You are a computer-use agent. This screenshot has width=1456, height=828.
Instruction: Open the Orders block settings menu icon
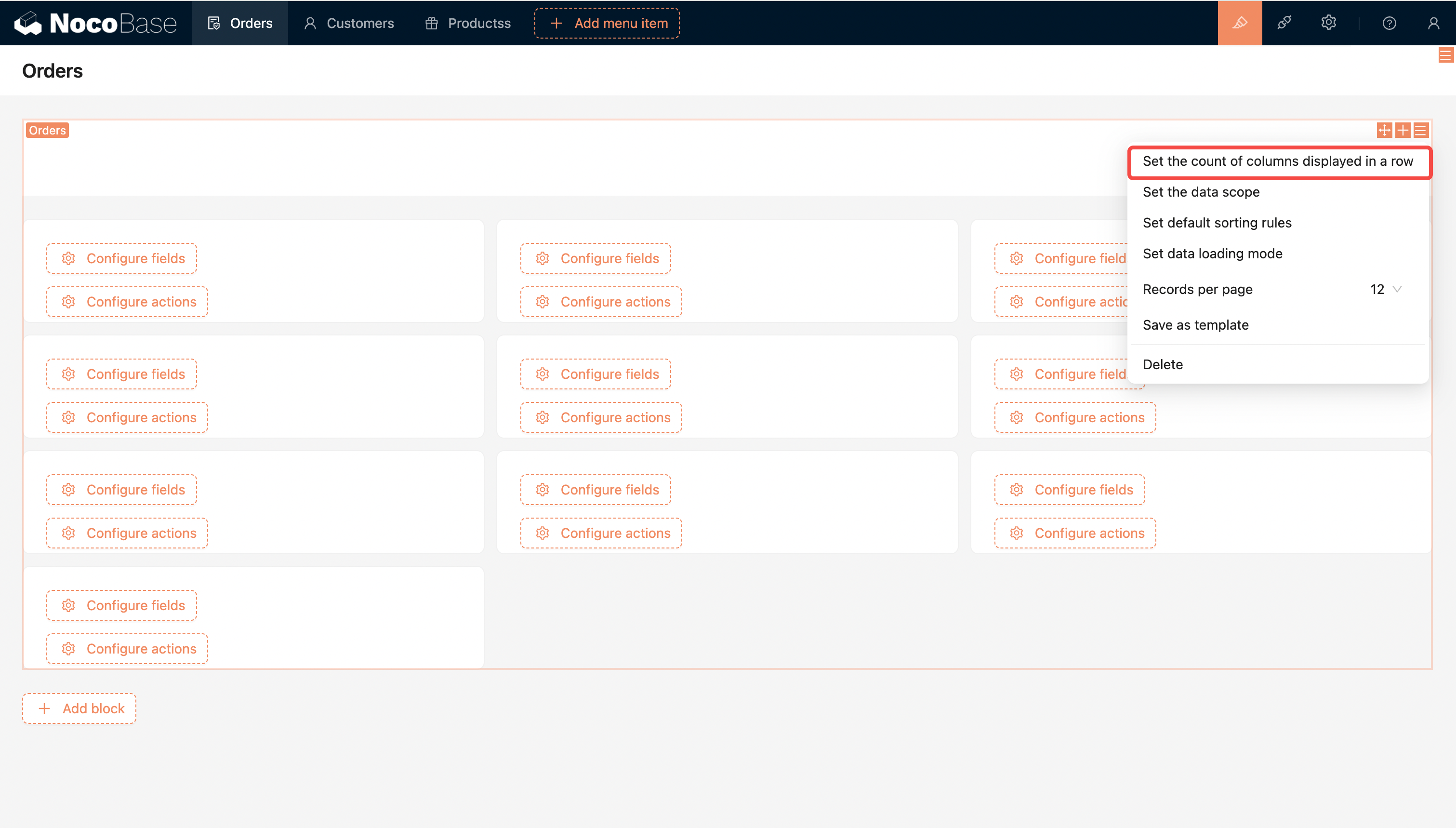coord(1421,130)
